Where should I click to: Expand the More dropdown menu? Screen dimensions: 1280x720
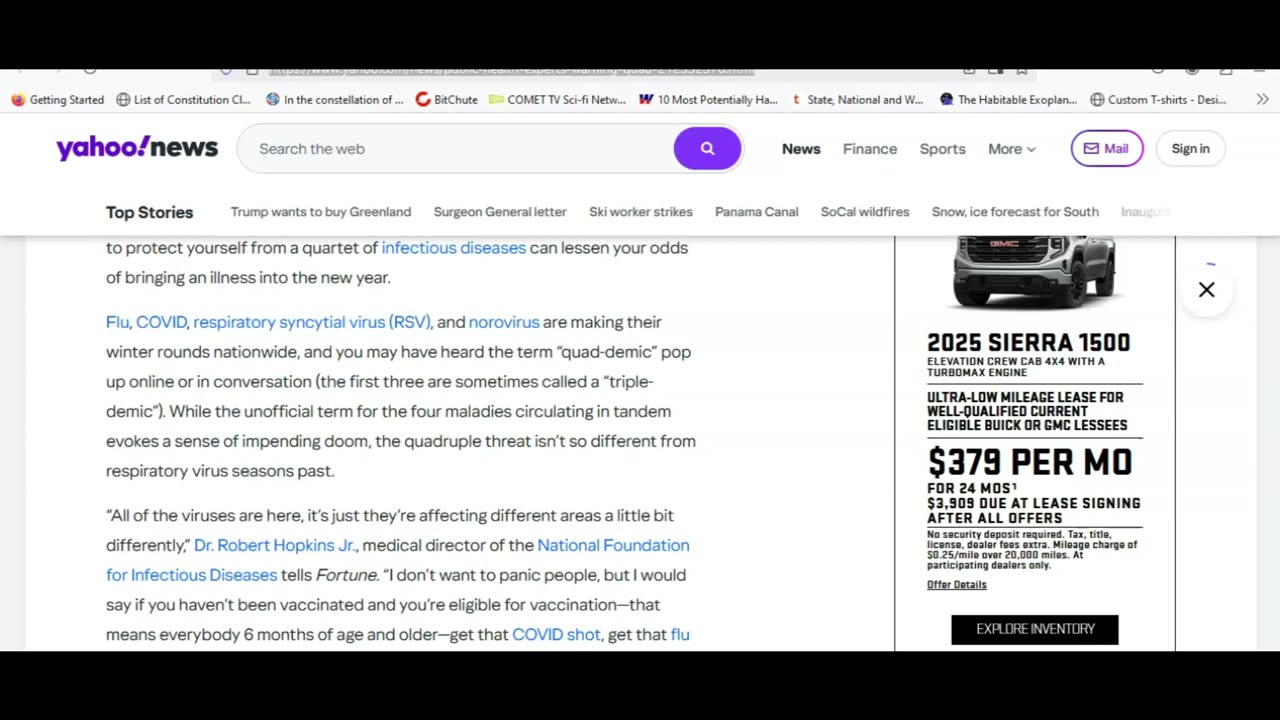(1012, 149)
